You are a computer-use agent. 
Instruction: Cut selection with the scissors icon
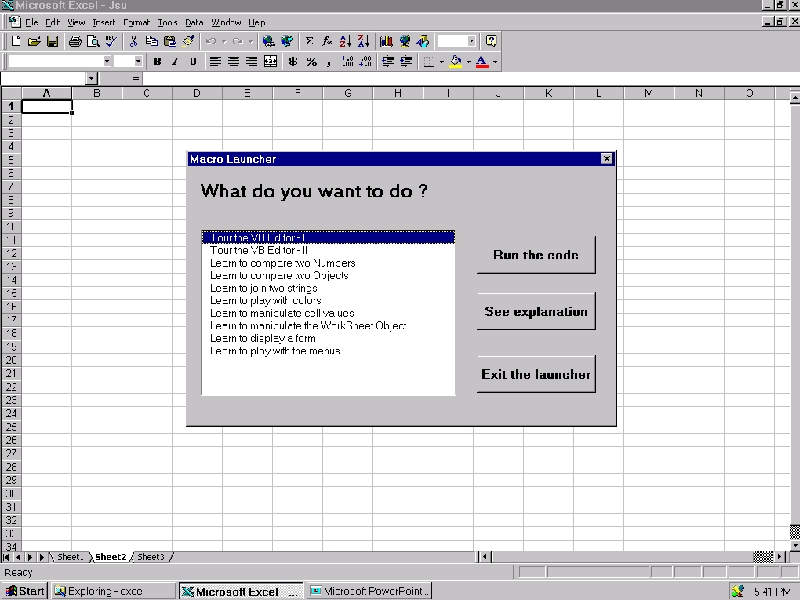pos(134,41)
